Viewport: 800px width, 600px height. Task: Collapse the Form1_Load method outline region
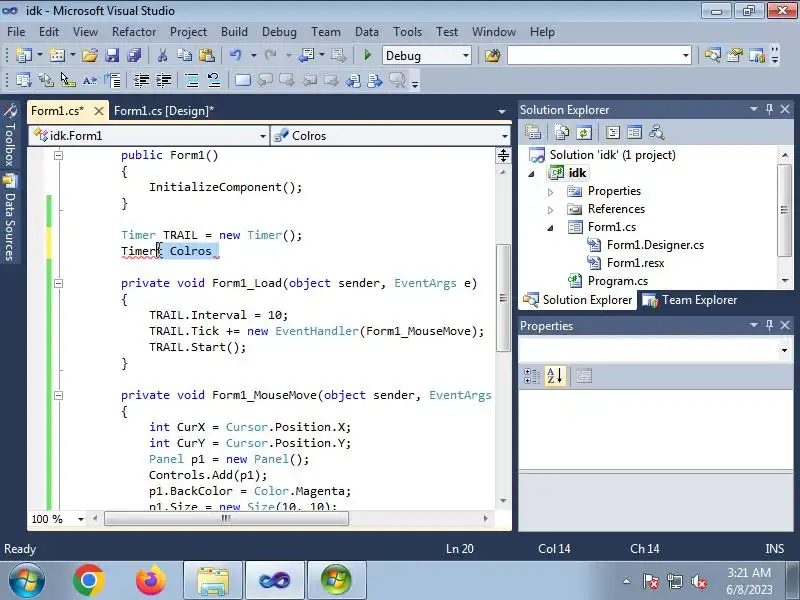[x=59, y=283]
